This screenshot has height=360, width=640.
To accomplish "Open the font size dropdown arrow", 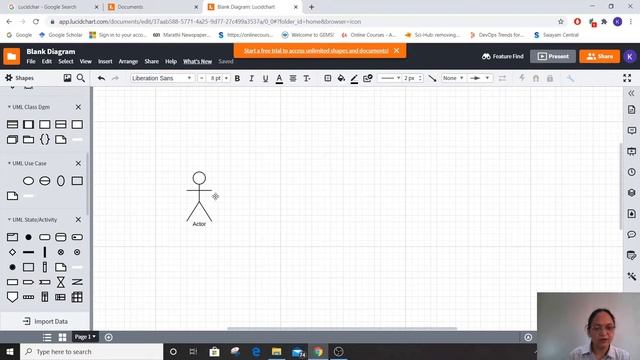I will (x=227, y=78).
